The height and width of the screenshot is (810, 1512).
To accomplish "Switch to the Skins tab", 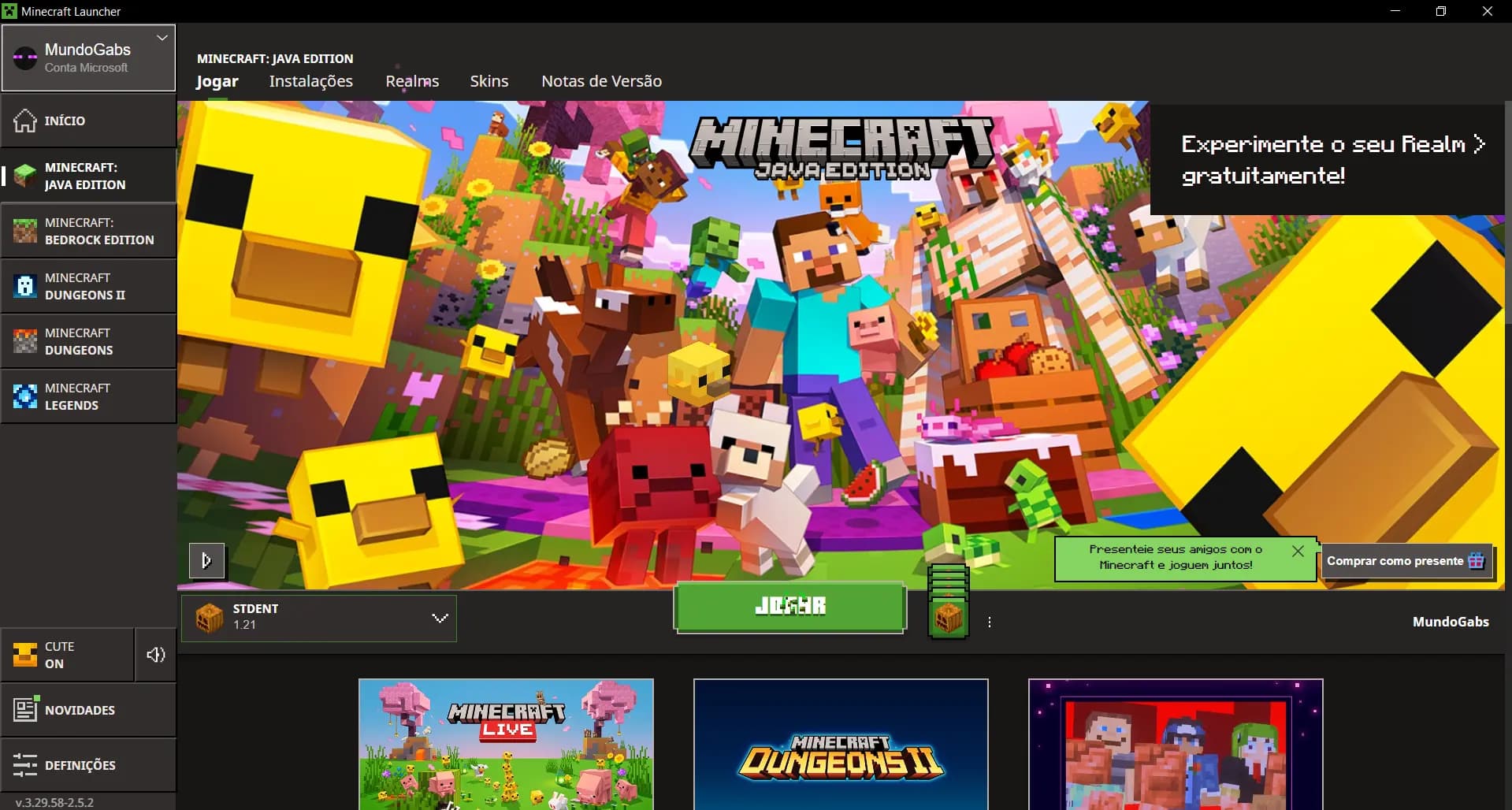I will tap(489, 81).
